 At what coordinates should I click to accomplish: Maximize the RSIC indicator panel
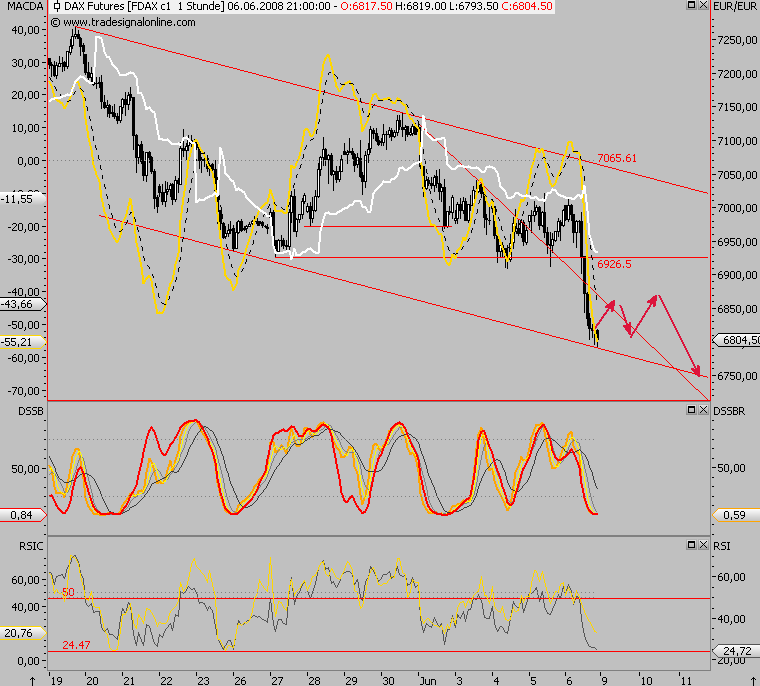click(692, 545)
